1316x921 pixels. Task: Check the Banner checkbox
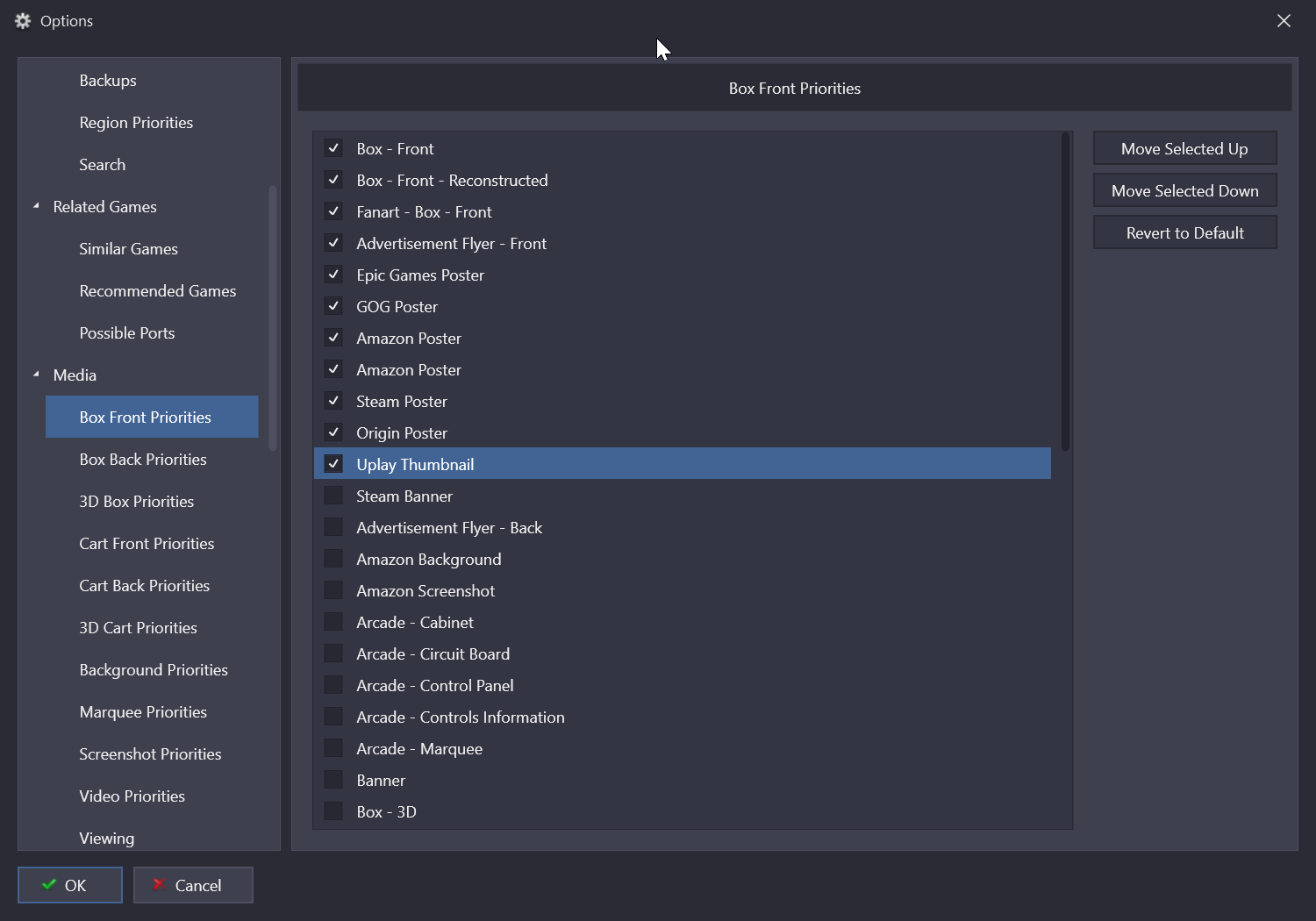pyautogui.click(x=333, y=780)
